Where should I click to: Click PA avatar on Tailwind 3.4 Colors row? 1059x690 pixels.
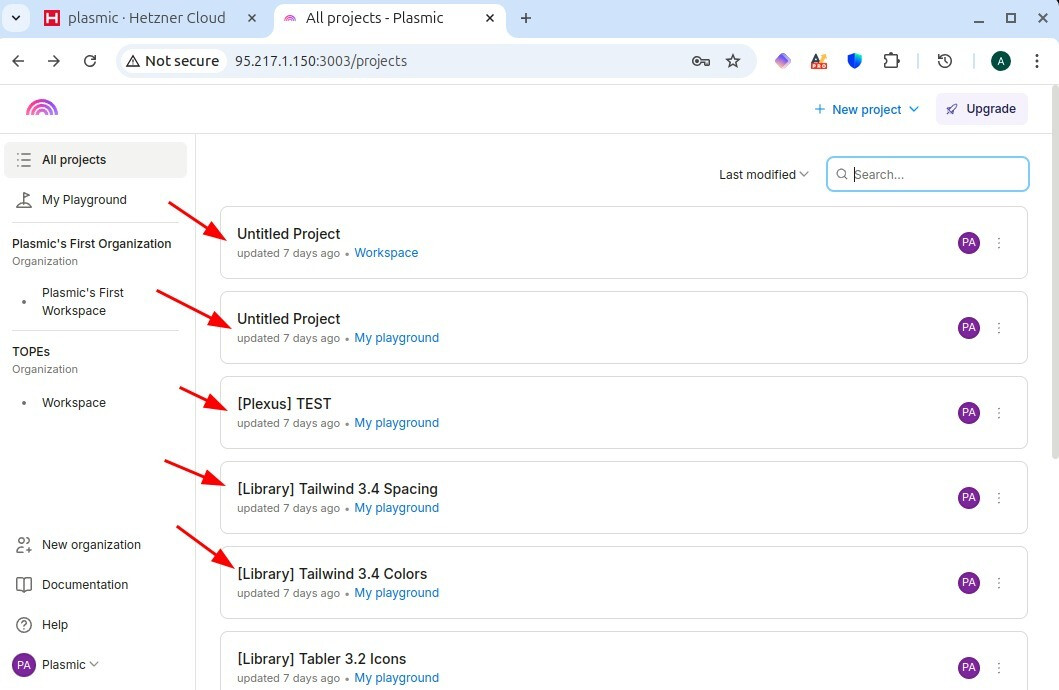click(968, 583)
